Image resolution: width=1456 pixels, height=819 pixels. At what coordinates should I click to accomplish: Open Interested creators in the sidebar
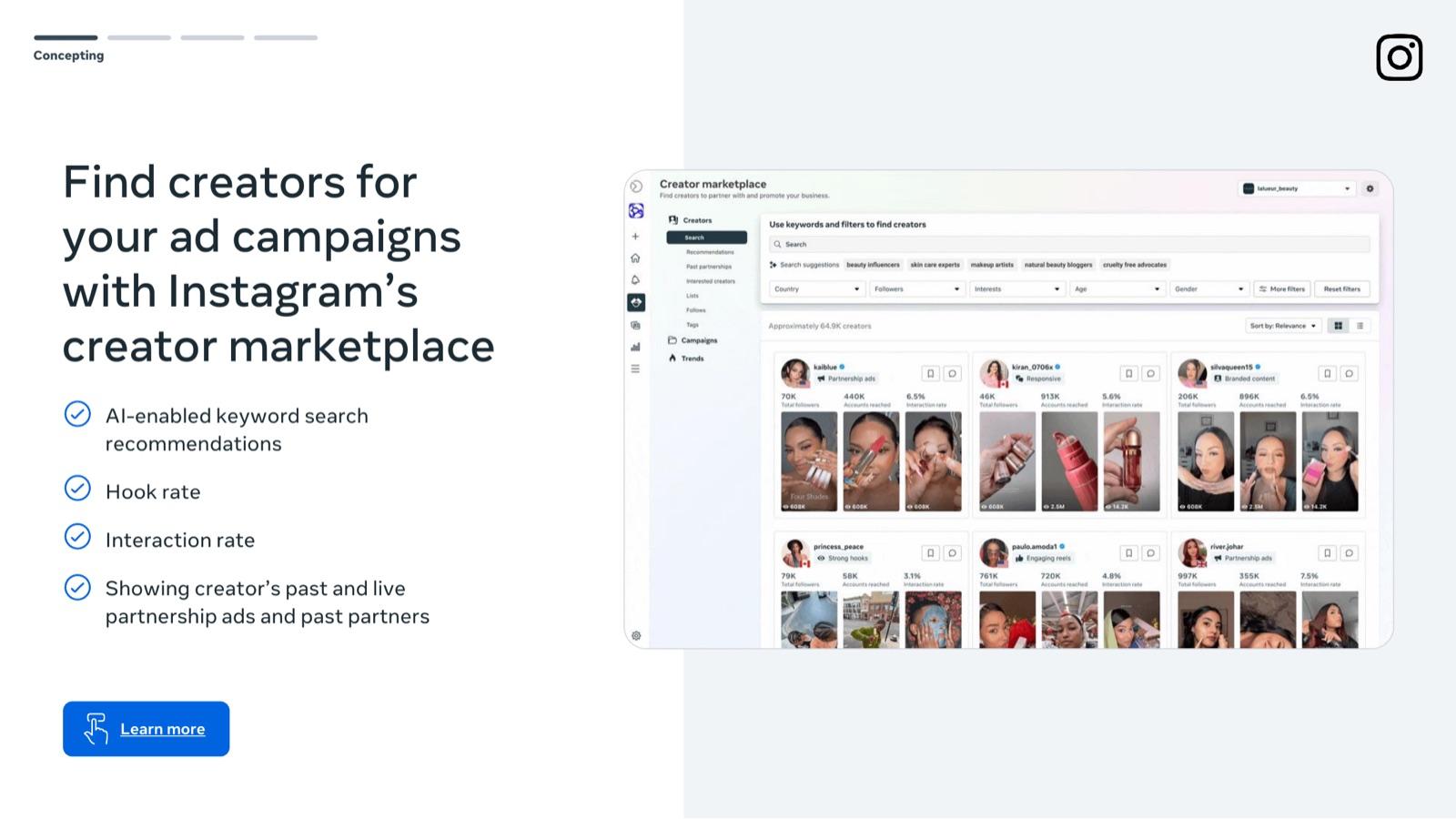pos(711,281)
